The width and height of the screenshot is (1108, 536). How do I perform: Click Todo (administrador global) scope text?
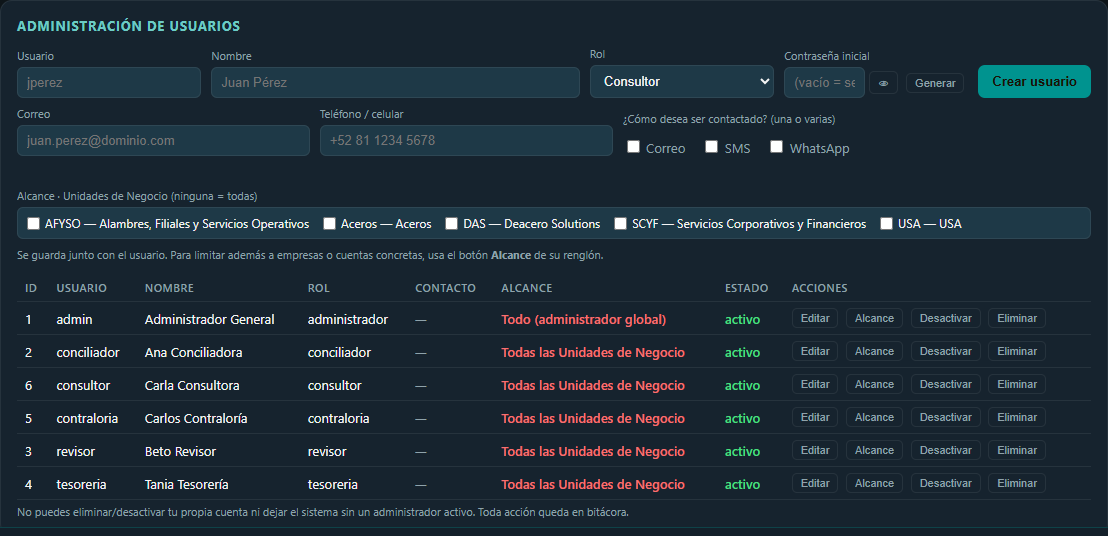tap(584, 319)
